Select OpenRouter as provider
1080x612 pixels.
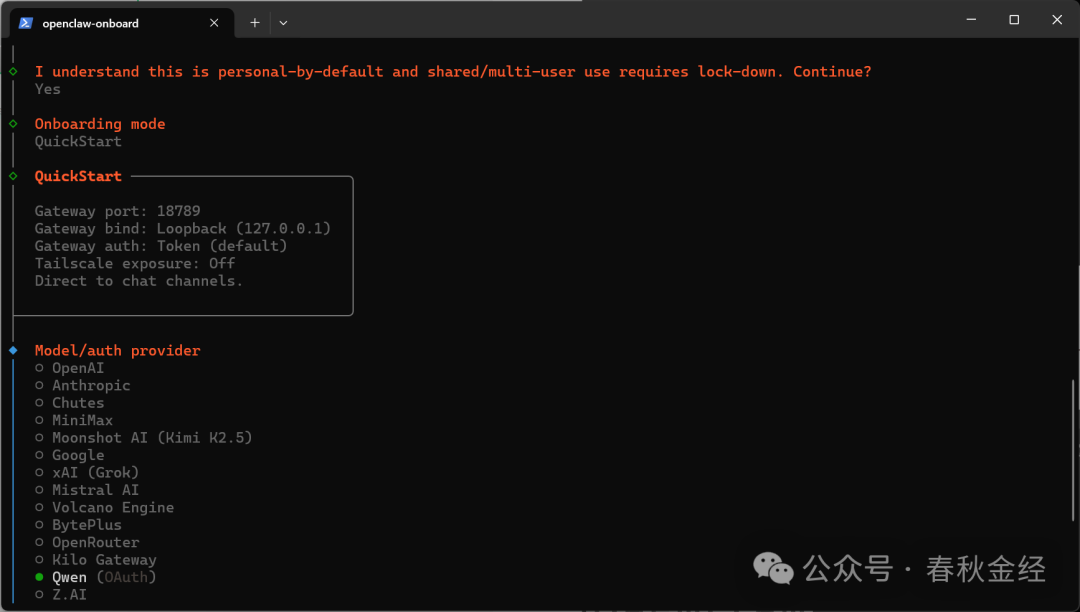(x=95, y=542)
